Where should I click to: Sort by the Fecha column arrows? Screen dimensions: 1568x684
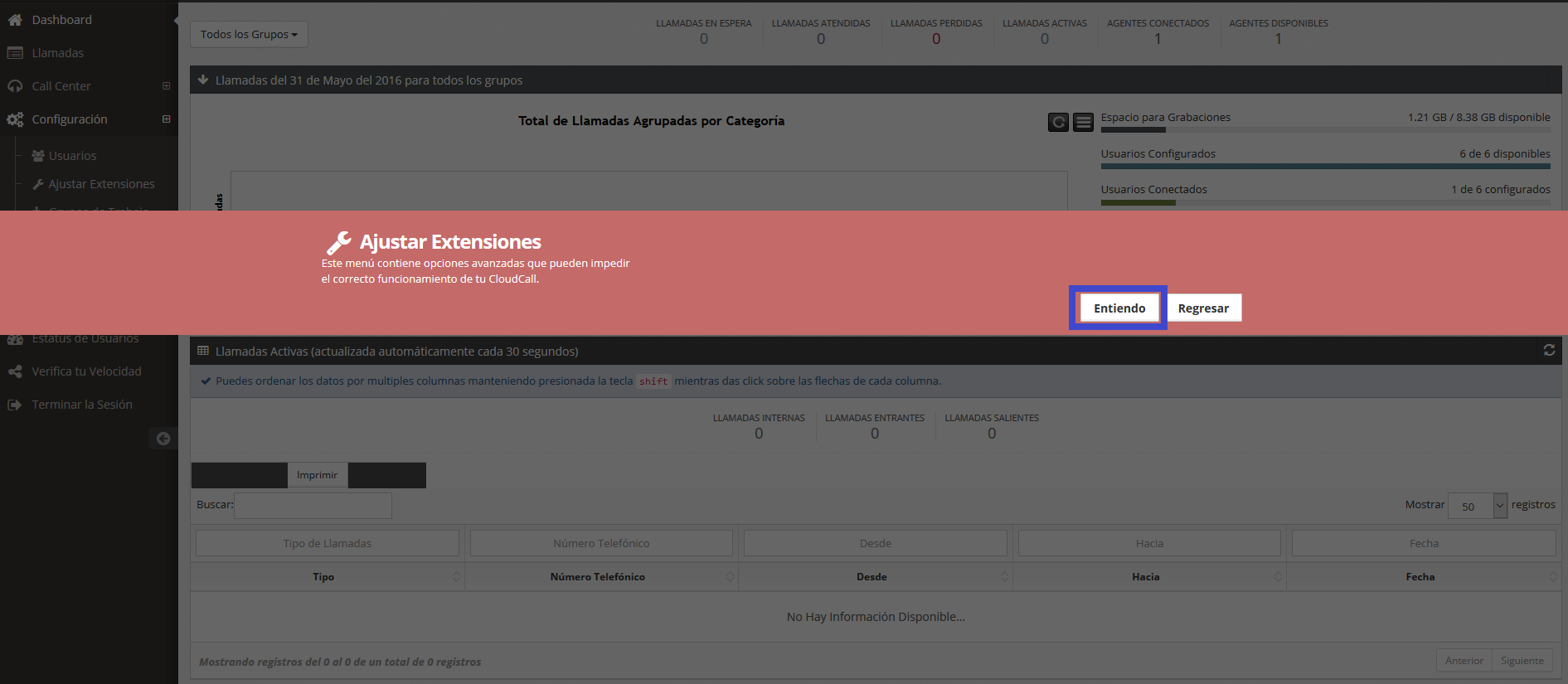click(x=1553, y=576)
